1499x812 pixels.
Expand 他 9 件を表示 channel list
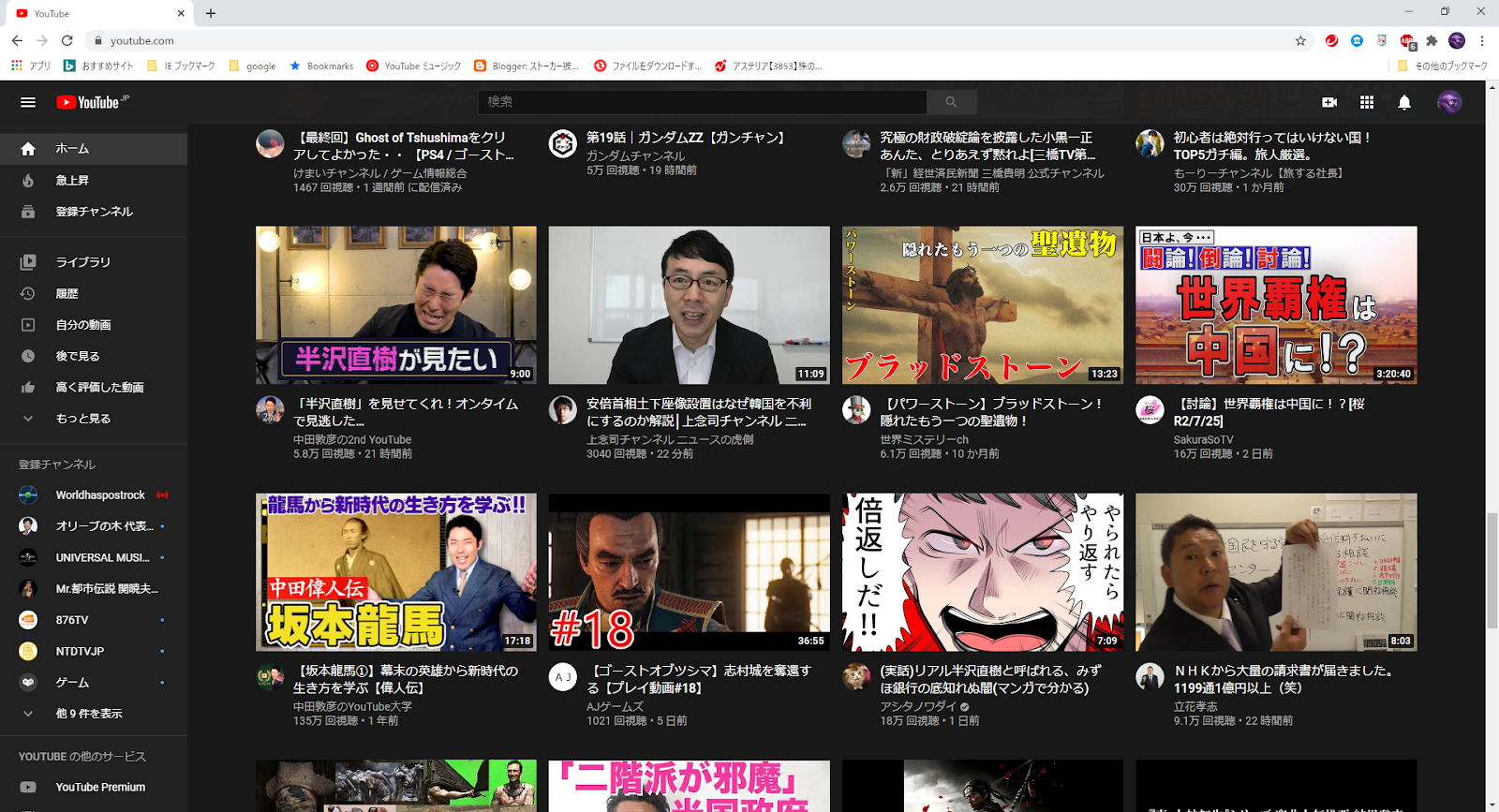[x=94, y=714]
